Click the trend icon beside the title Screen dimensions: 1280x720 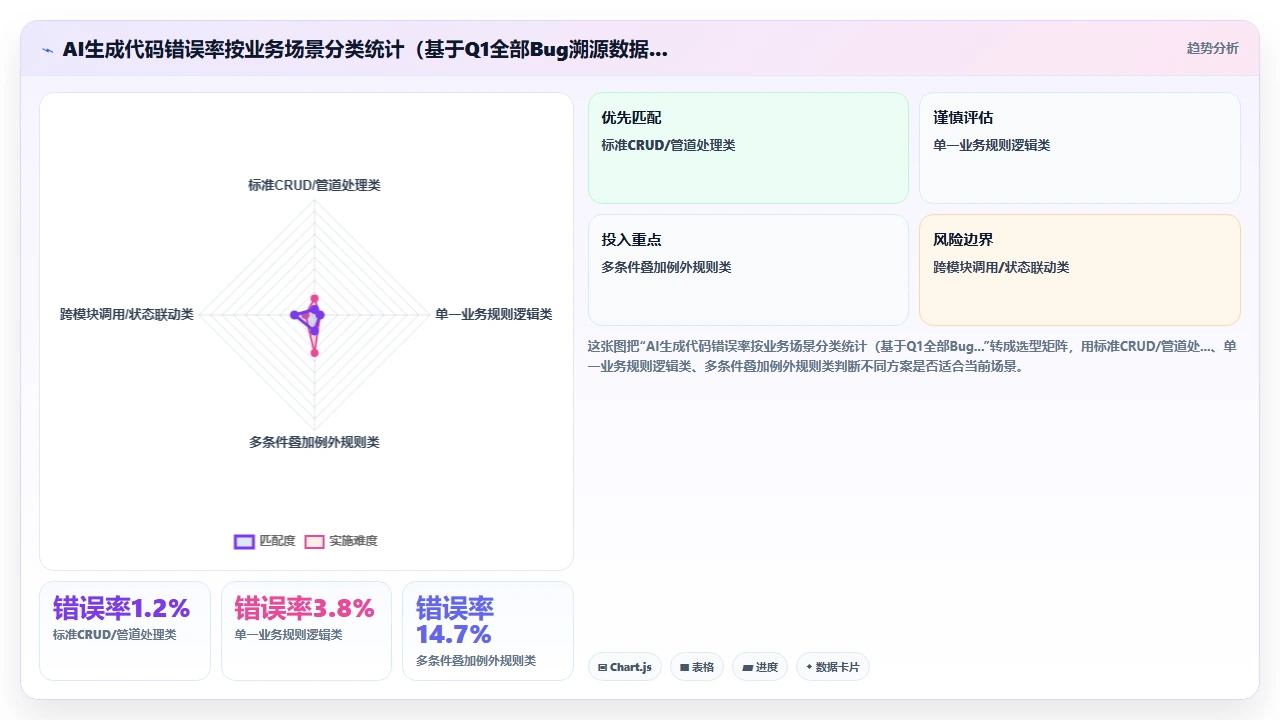tap(47, 50)
